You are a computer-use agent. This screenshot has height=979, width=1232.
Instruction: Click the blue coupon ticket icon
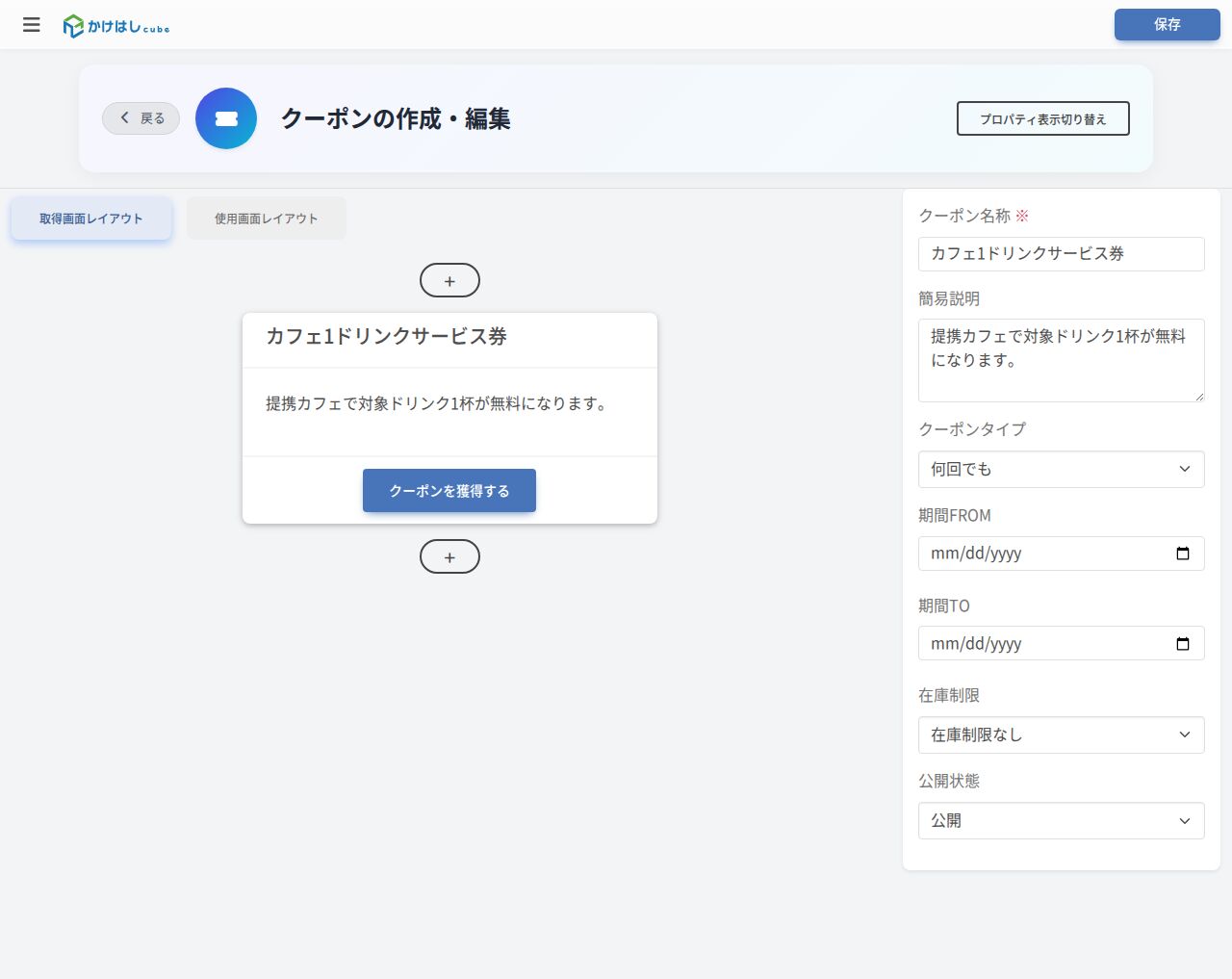coord(226,118)
